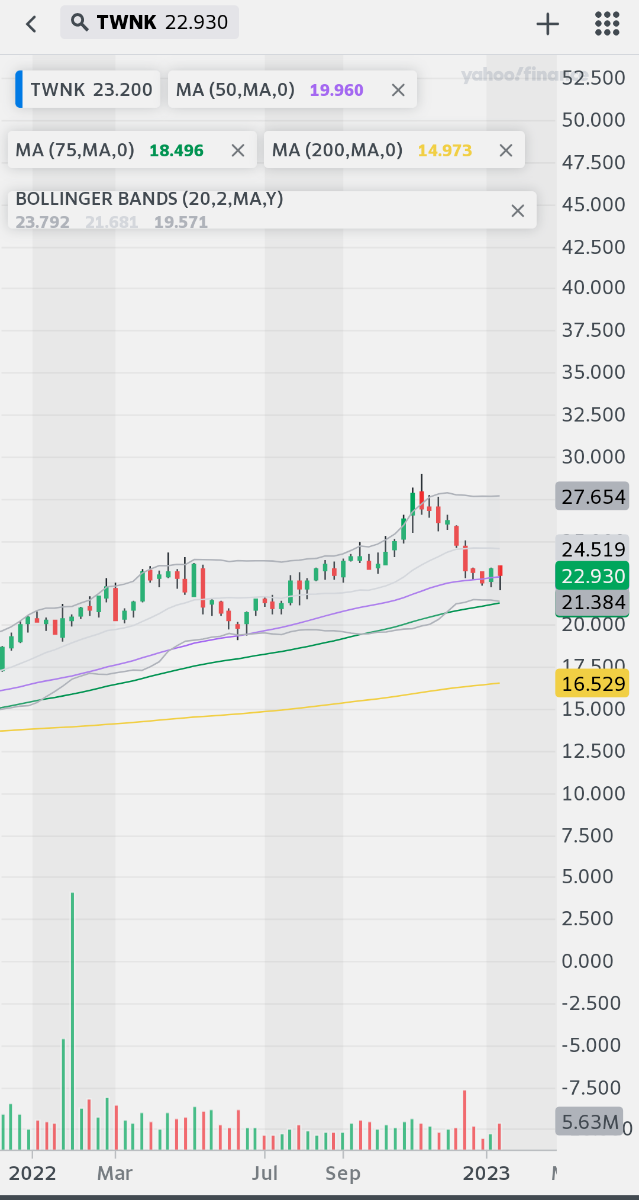639x1200 pixels.
Task: Remove the Bollinger Bands indicator
Action: [x=518, y=210]
